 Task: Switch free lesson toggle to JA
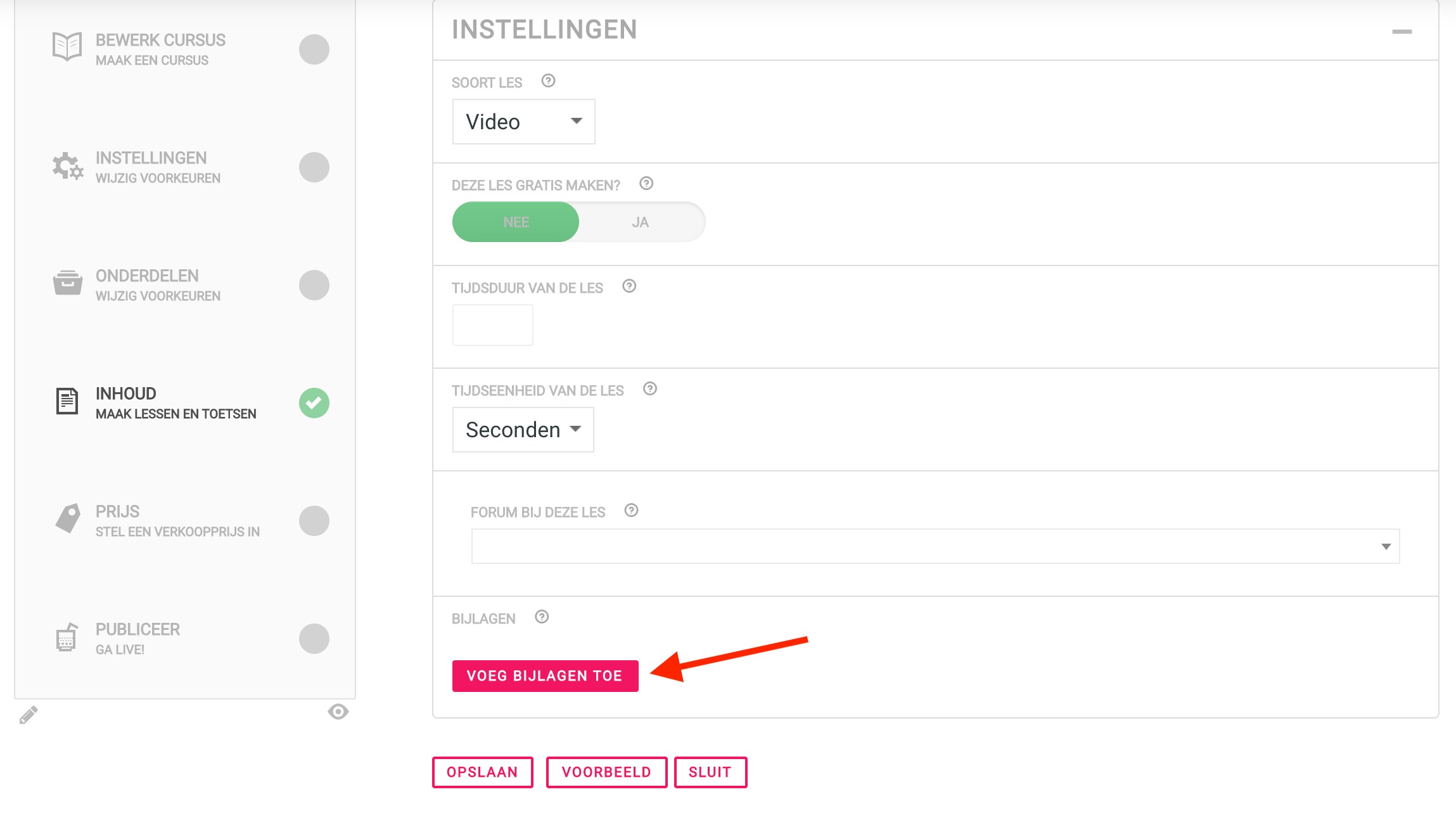[641, 222]
